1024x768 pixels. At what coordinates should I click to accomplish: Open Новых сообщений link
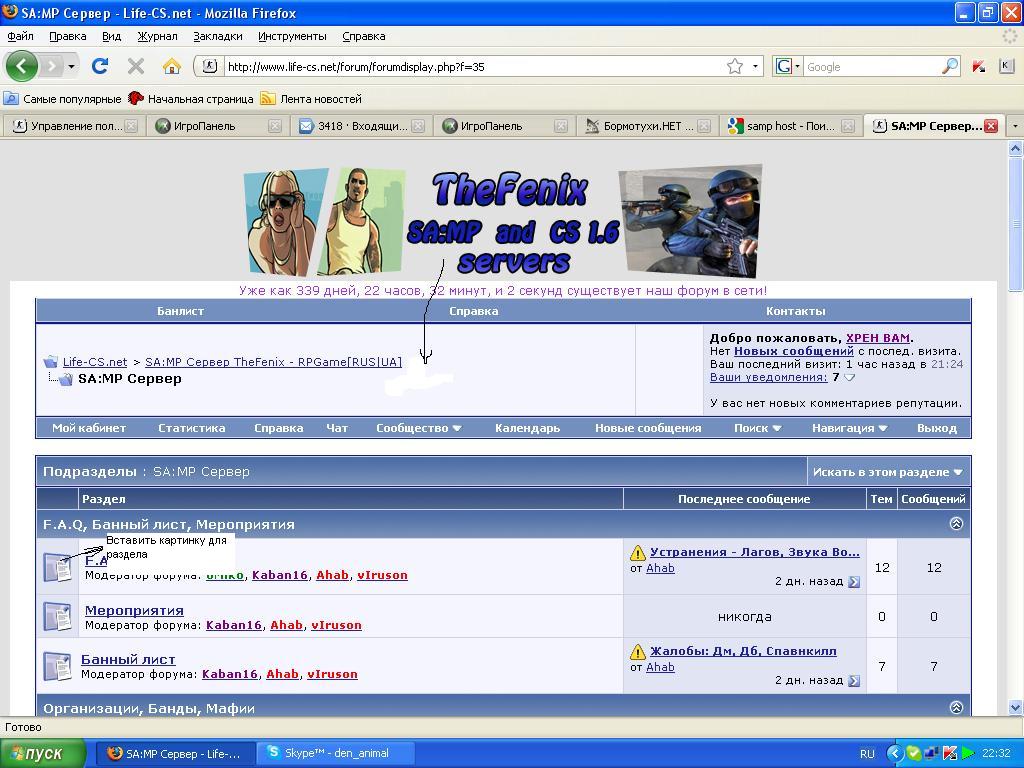[793, 351]
